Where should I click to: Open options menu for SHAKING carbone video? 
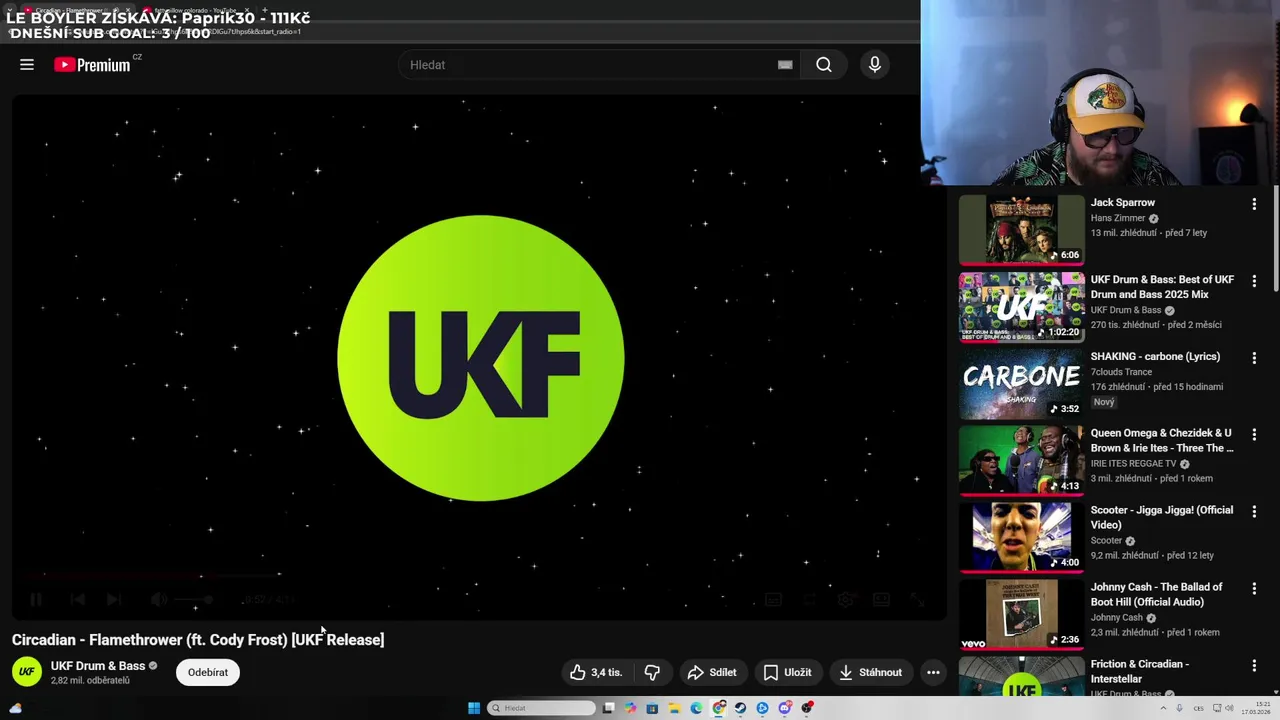[1254, 358]
